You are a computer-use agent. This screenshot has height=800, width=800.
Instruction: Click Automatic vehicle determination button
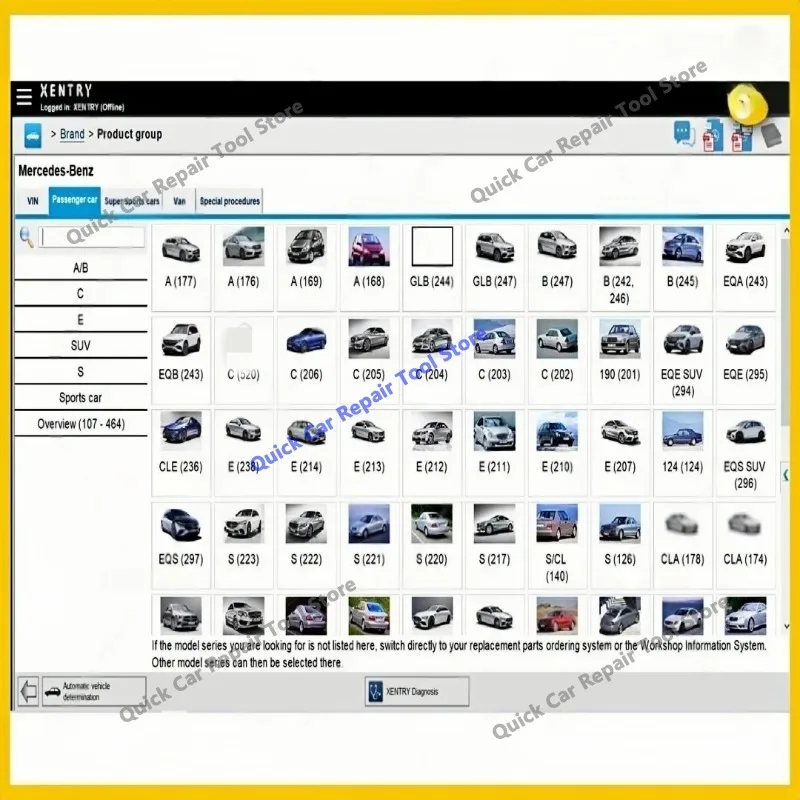pos(94,691)
